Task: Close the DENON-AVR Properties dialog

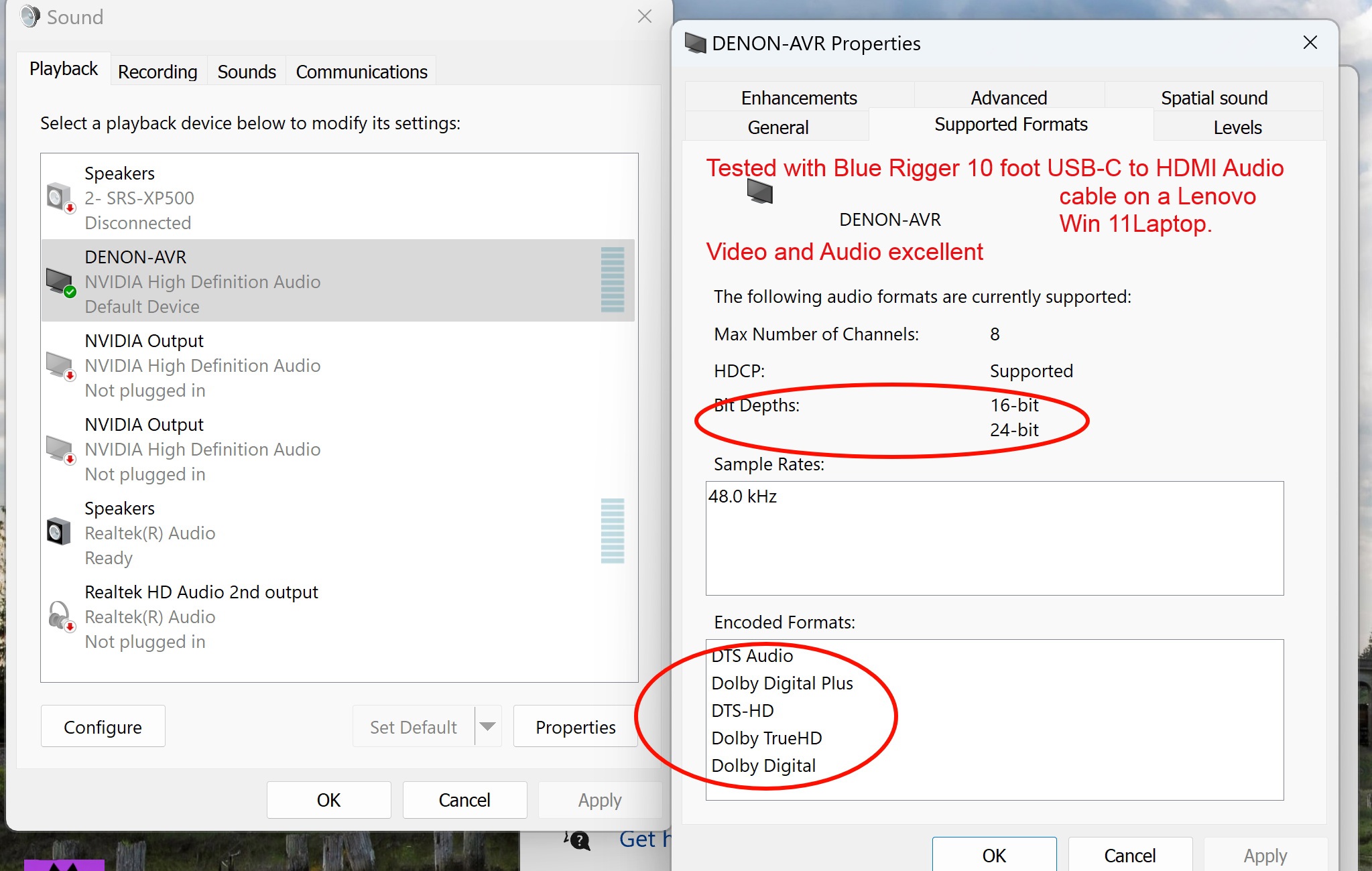Action: pyautogui.click(x=1310, y=43)
